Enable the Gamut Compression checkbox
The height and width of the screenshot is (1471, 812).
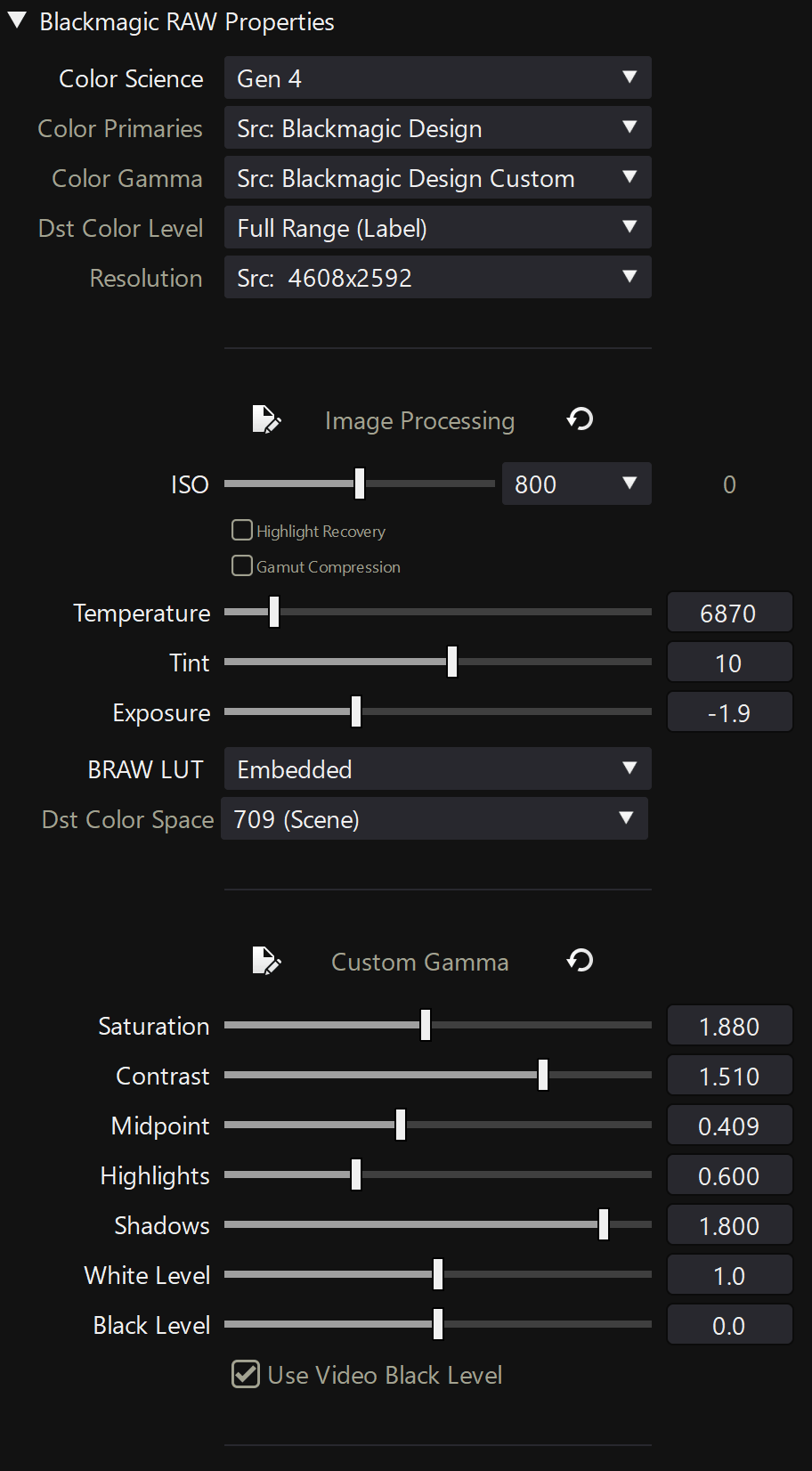[241, 566]
